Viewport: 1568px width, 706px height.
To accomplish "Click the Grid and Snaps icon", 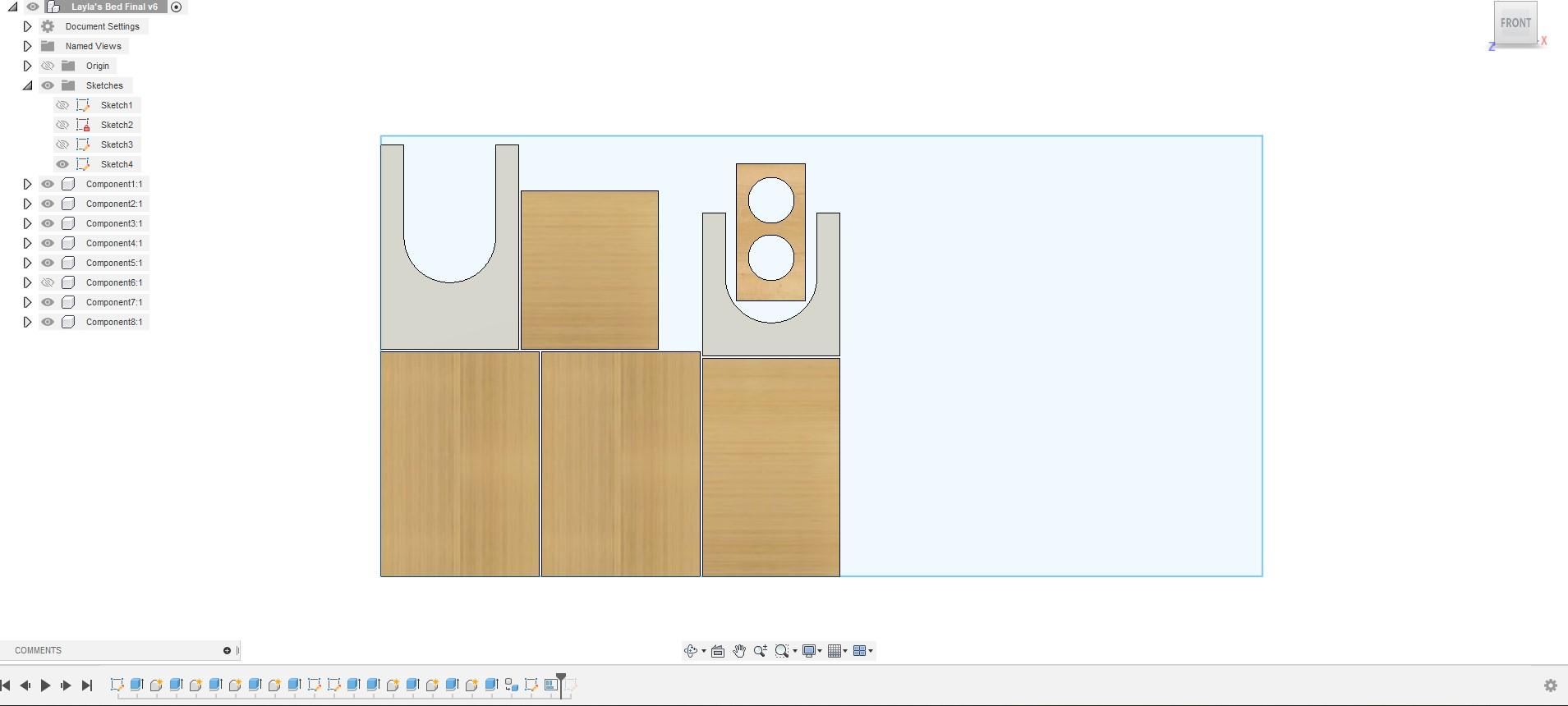I will (x=835, y=651).
